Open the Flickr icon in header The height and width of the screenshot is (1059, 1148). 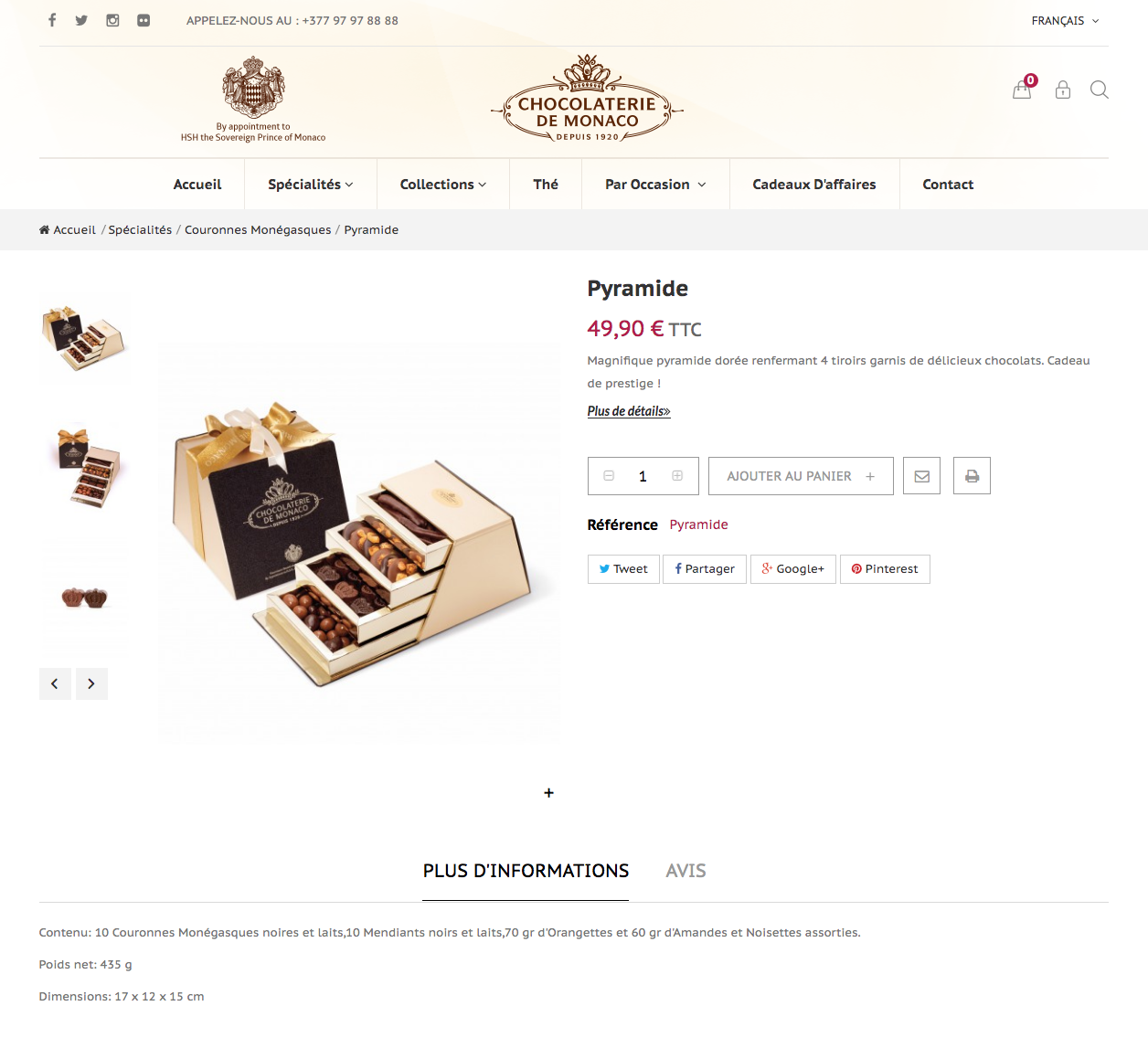pos(143,20)
